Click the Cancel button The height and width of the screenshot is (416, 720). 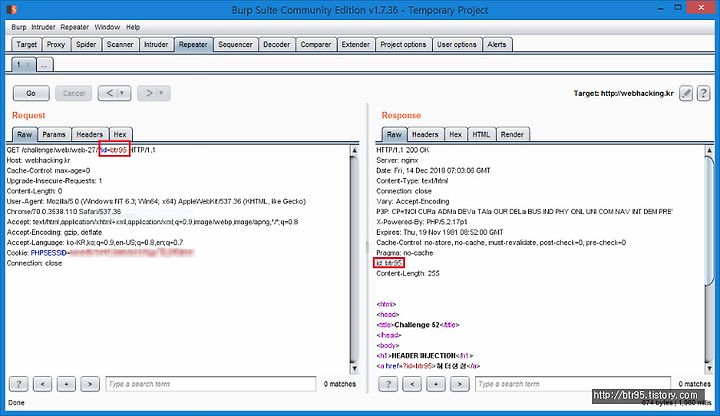pos(73,93)
